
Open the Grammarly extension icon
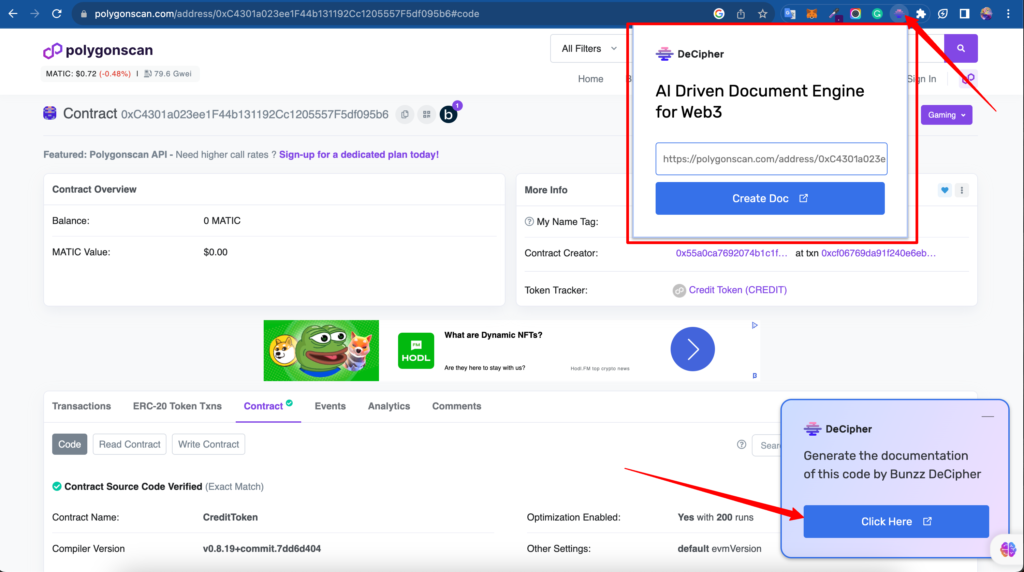877,14
